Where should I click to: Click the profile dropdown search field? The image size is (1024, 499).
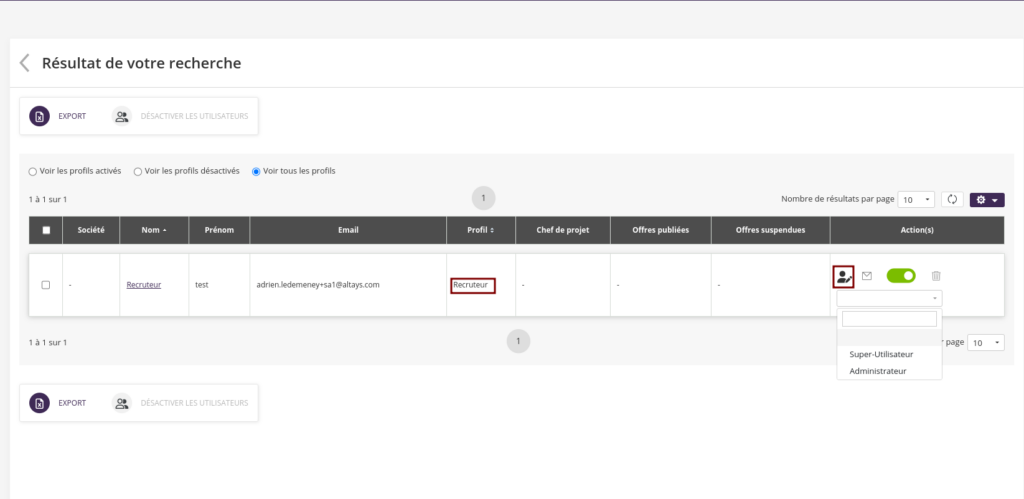(x=889, y=319)
